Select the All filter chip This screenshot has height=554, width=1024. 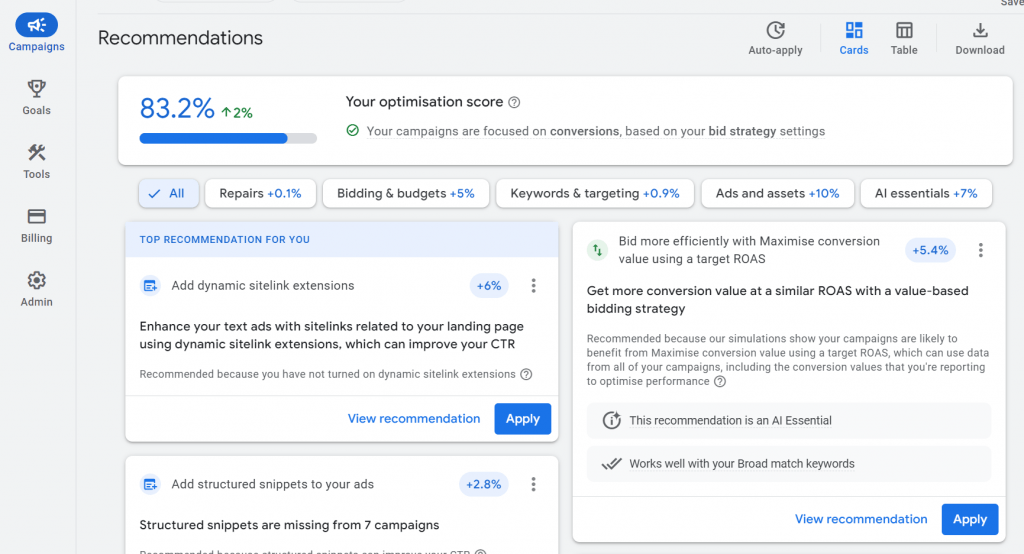[x=168, y=193]
